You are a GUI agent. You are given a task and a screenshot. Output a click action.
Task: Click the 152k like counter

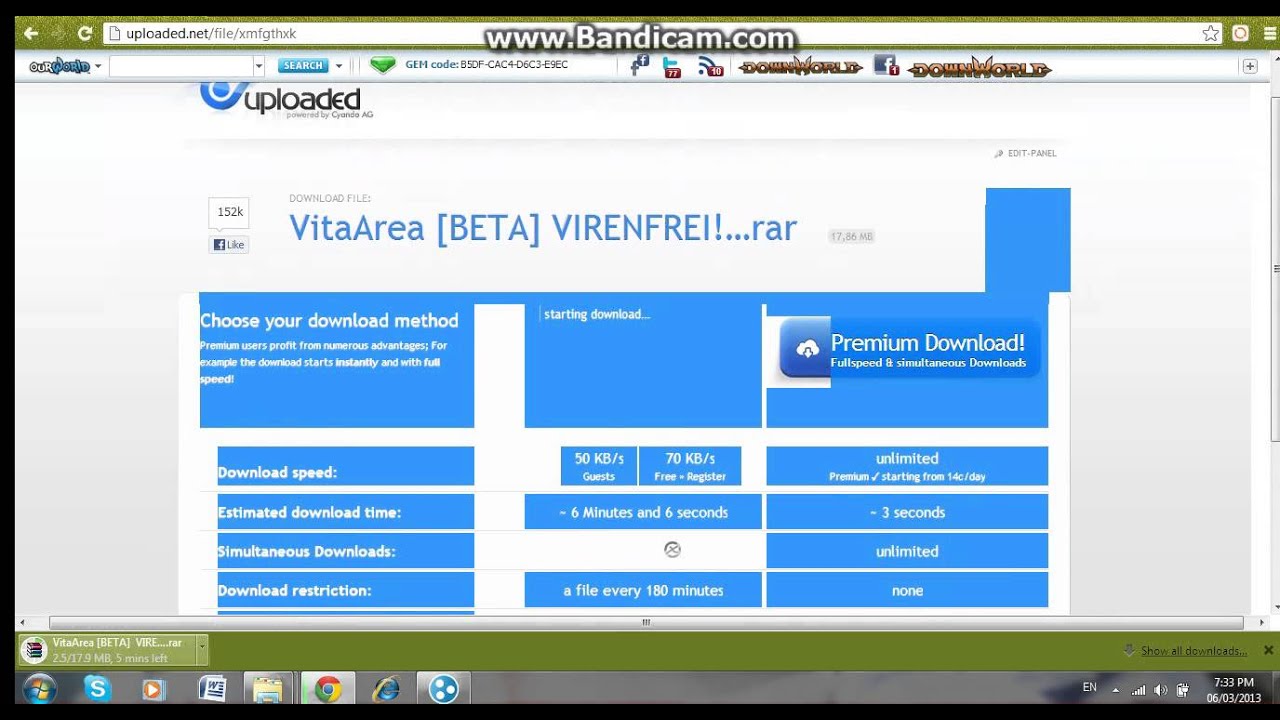[x=229, y=212]
